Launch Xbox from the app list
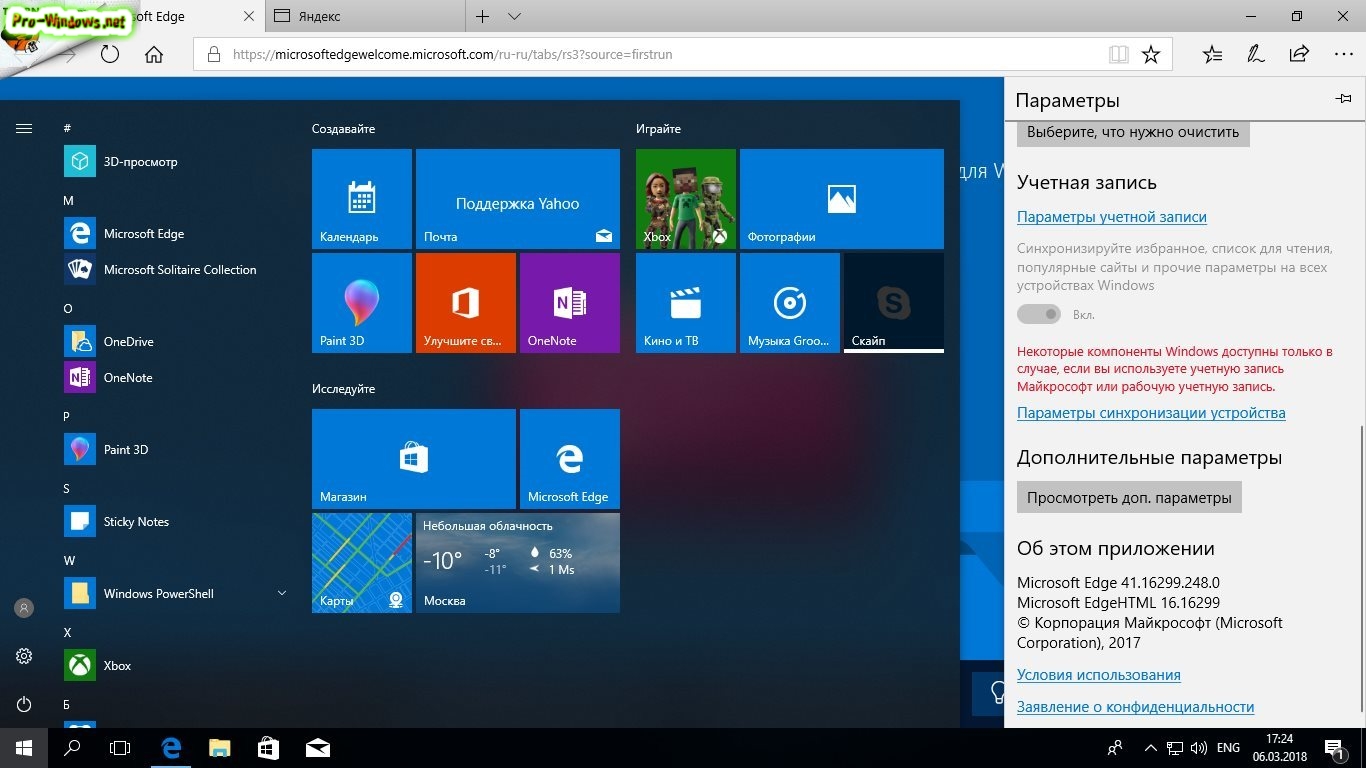This screenshot has width=1366, height=768. coord(176,665)
